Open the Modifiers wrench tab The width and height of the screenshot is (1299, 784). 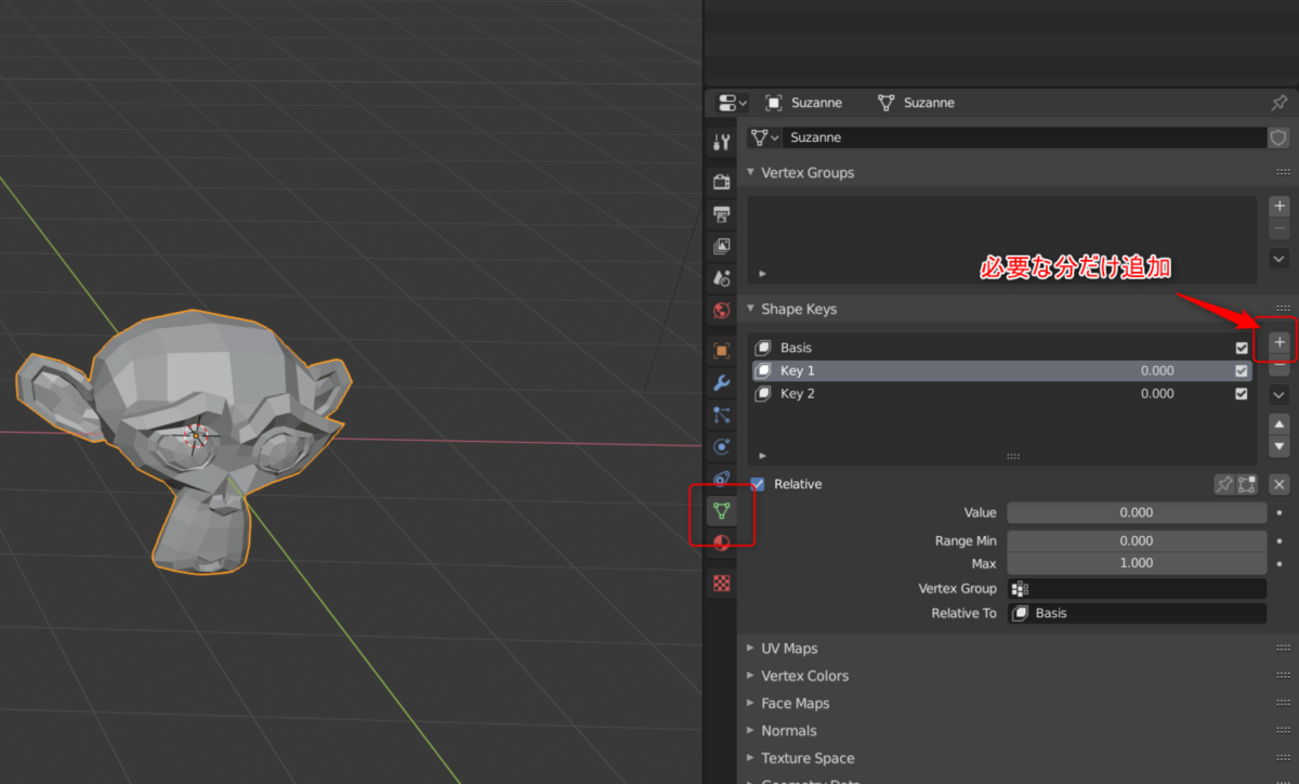[x=721, y=382]
